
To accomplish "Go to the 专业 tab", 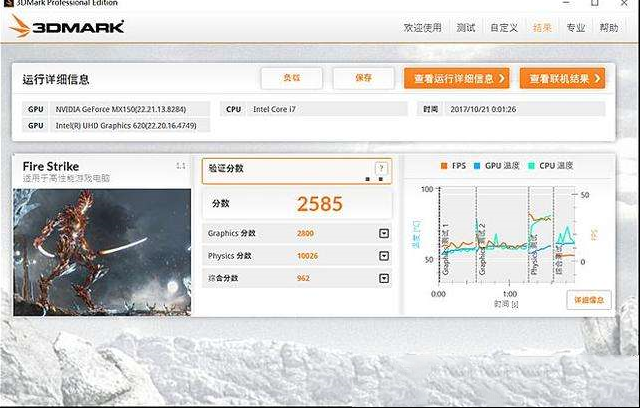I will (576, 28).
